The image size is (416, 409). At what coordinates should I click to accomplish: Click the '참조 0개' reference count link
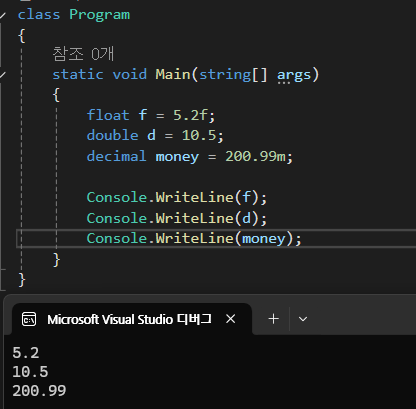click(83, 54)
